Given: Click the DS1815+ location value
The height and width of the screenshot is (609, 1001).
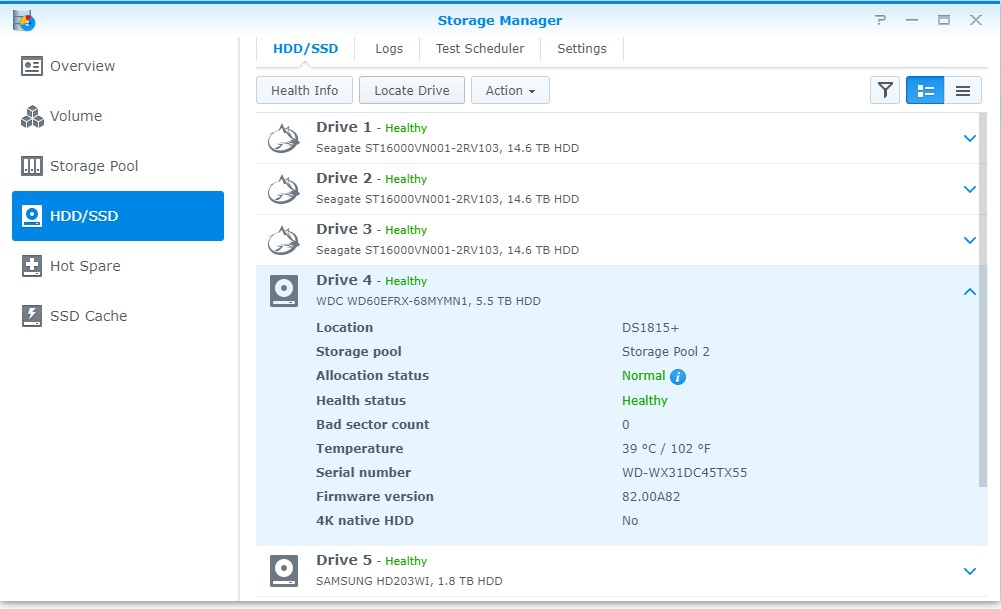Looking at the screenshot, I should (x=651, y=327).
